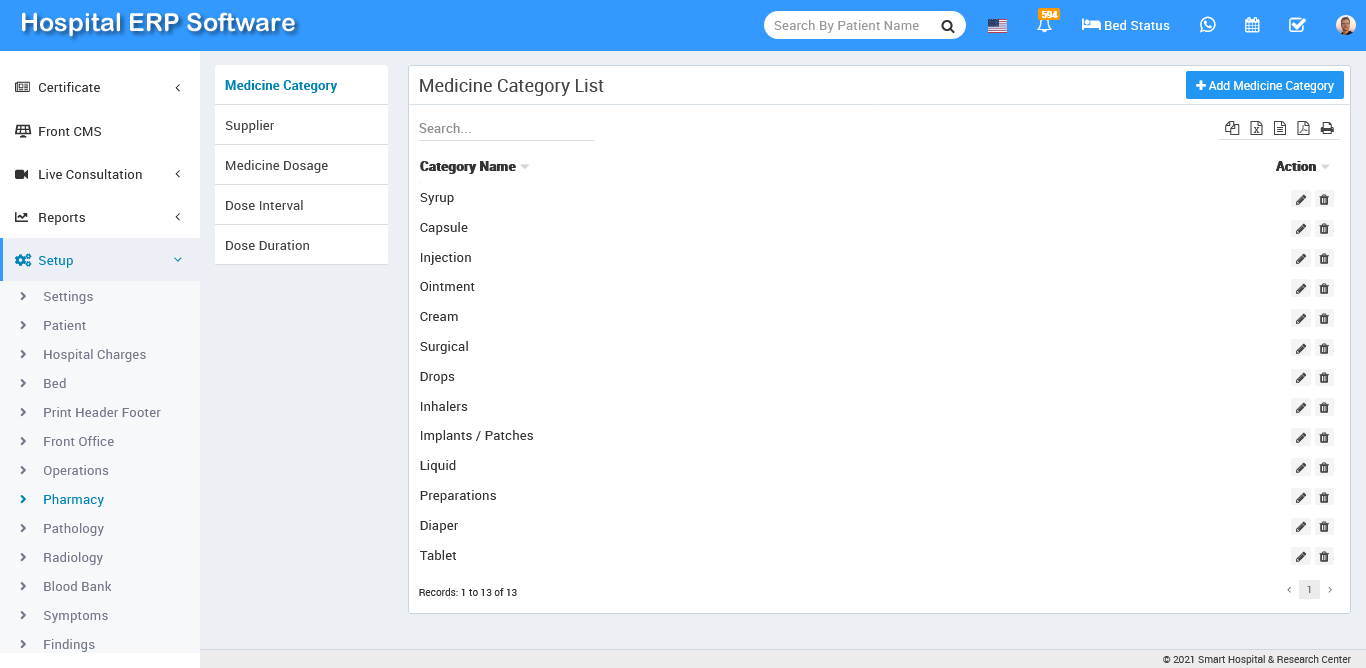1366x668 pixels.
Task: Click Add Medicine Category button
Action: pyautogui.click(x=1265, y=85)
